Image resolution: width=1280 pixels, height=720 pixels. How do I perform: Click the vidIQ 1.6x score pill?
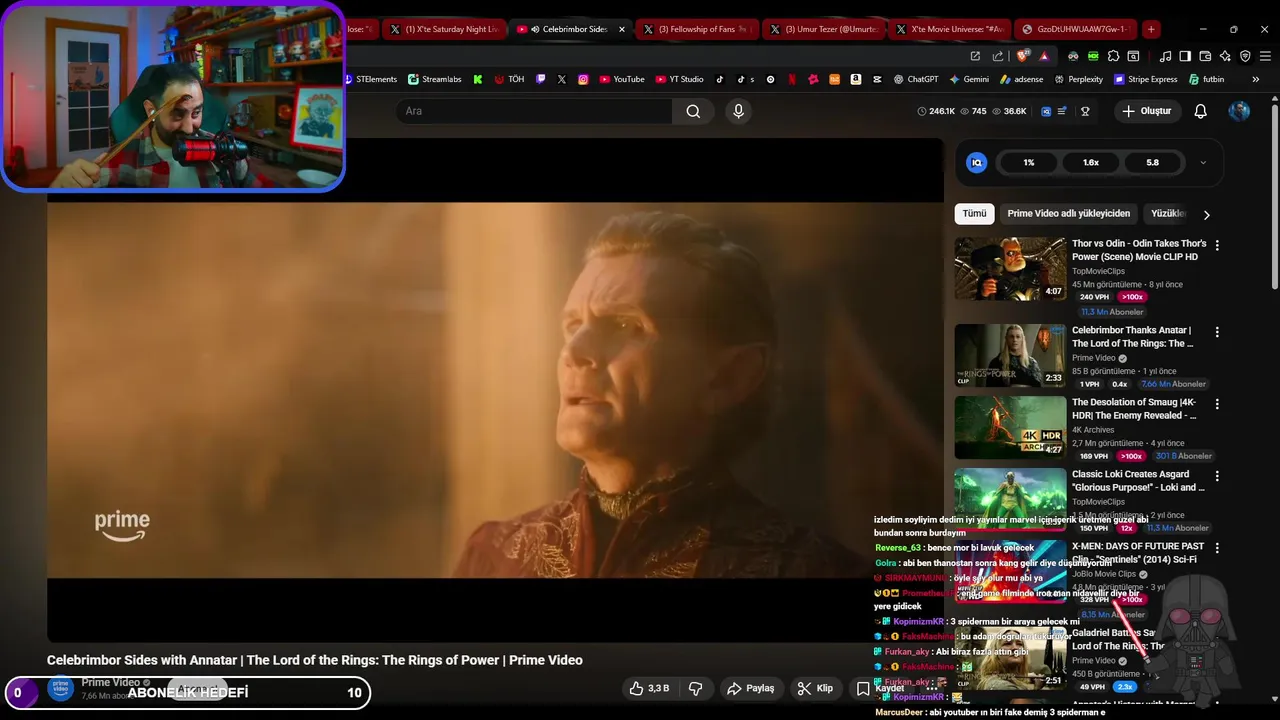pos(1091,162)
